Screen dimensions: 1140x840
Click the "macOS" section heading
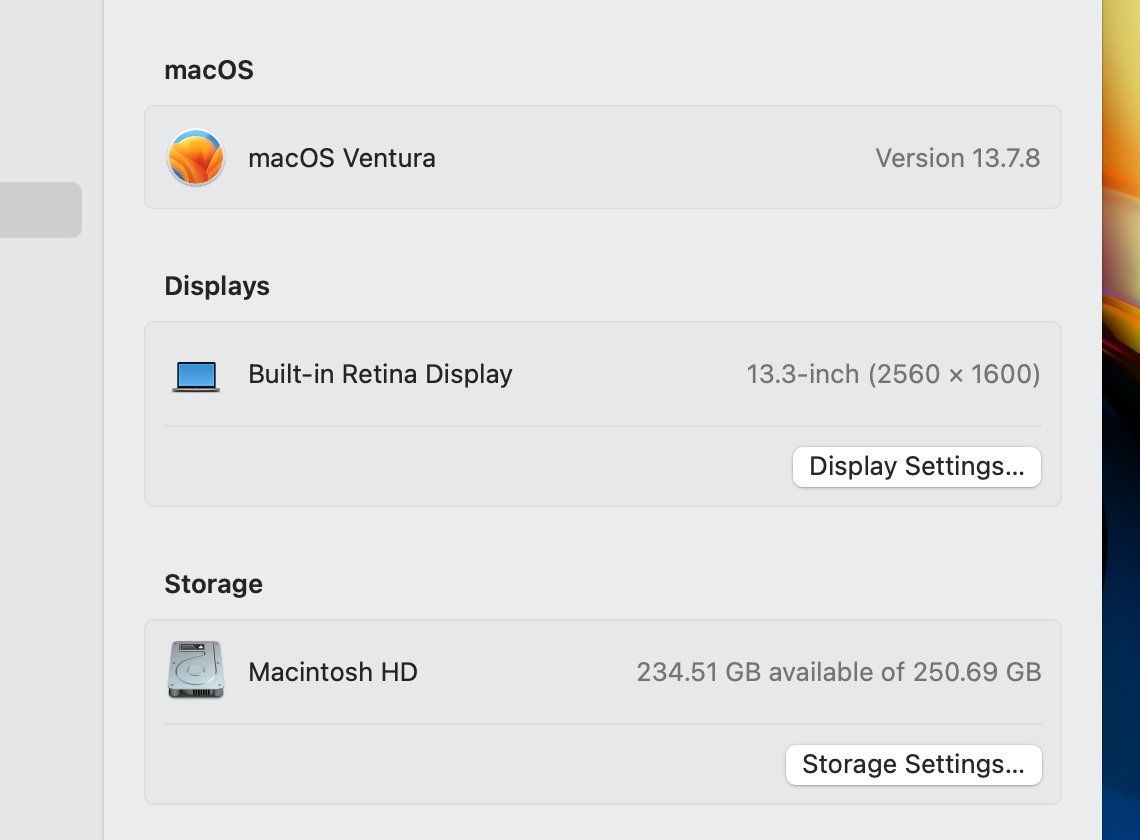[x=209, y=70]
